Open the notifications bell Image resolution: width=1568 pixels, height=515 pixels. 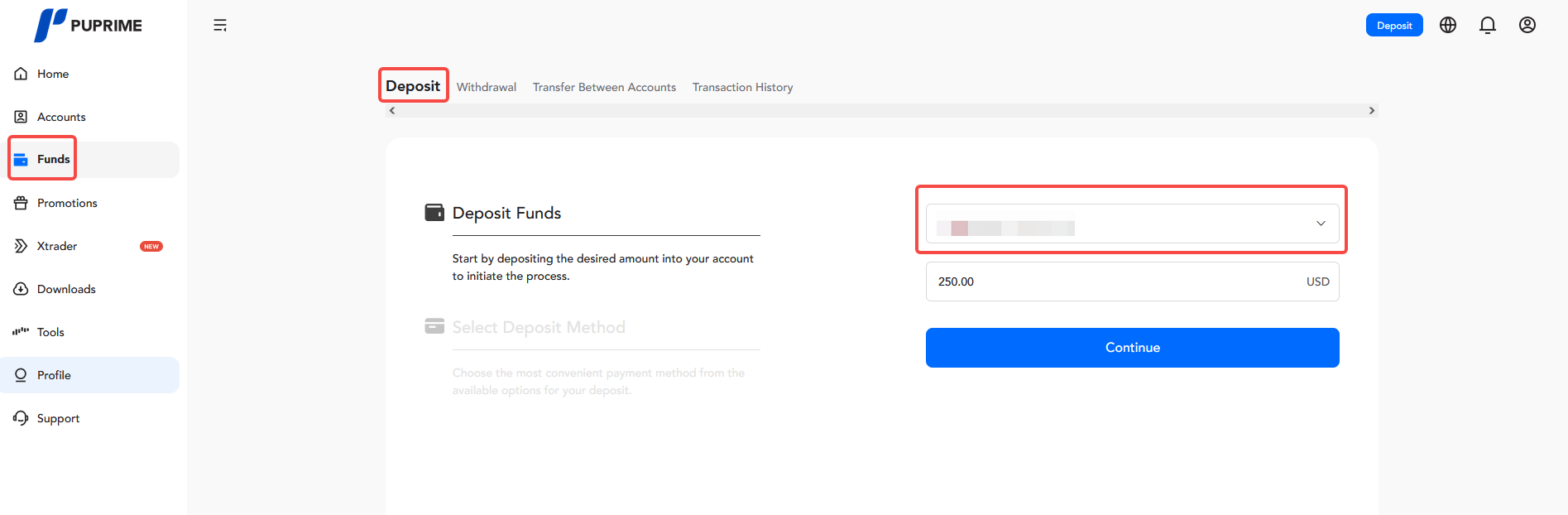click(1488, 26)
